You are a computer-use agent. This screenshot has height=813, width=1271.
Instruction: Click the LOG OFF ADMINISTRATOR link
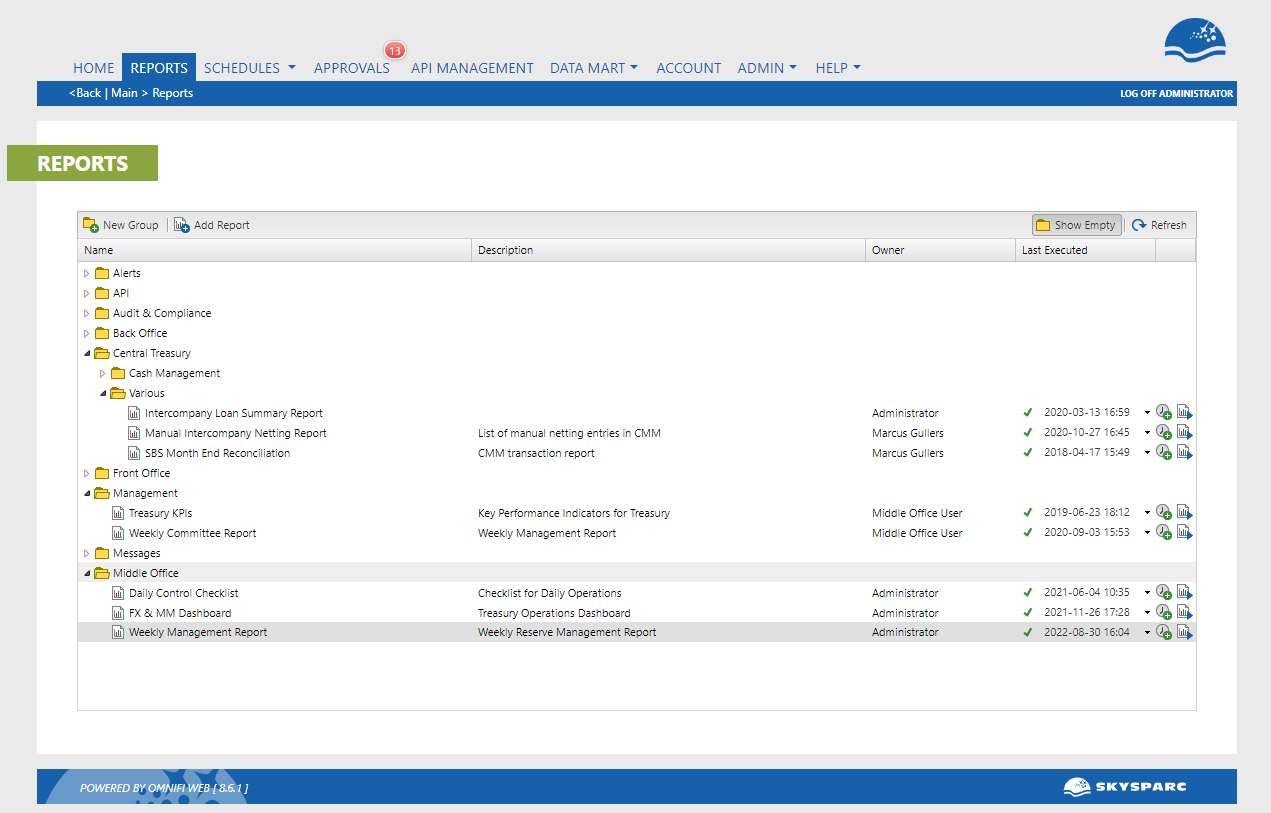1177,93
